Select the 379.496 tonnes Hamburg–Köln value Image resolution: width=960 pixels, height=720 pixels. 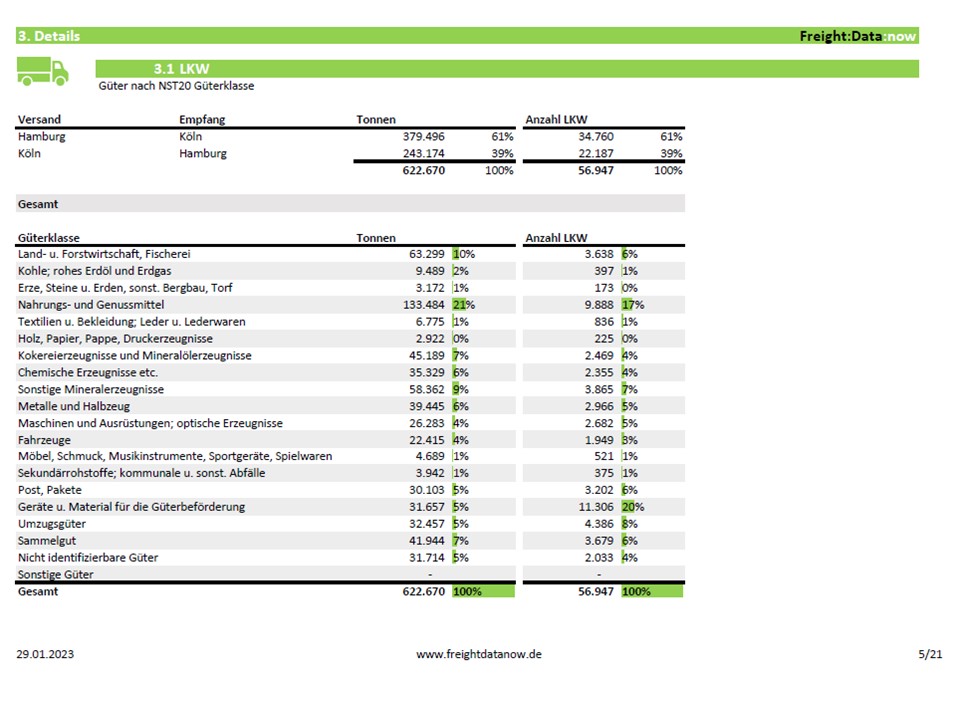point(423,137)
